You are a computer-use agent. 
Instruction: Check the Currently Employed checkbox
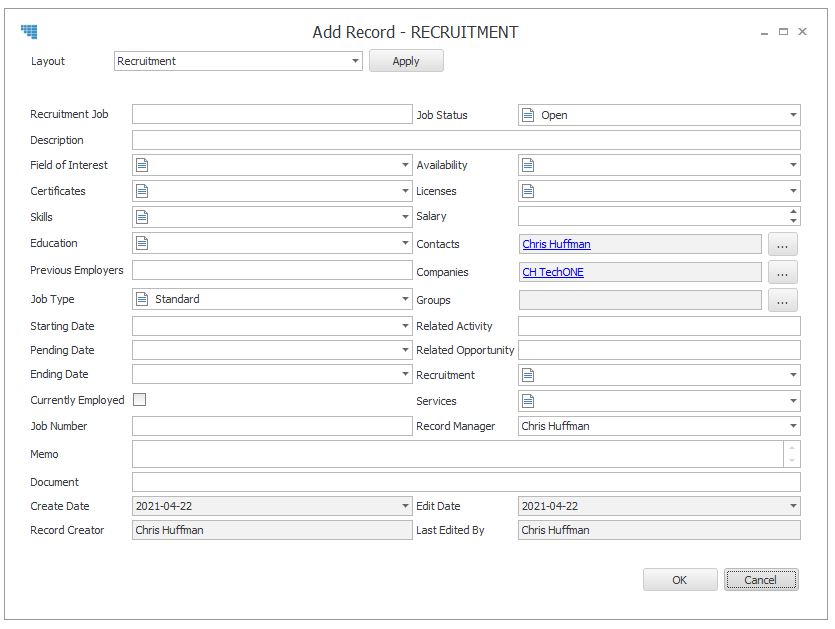pyautogui.click(x=140, y=399)
